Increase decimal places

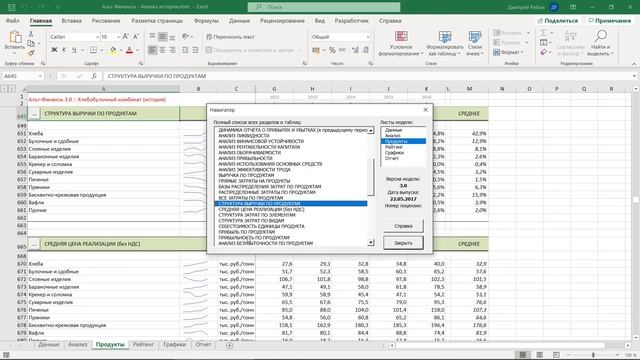point(356,50)
